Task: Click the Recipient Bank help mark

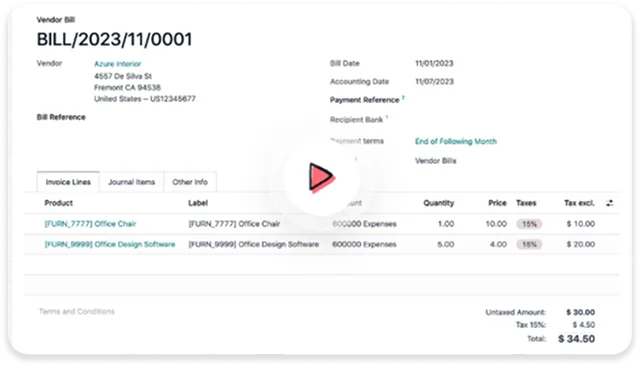Action: [387, 118]
